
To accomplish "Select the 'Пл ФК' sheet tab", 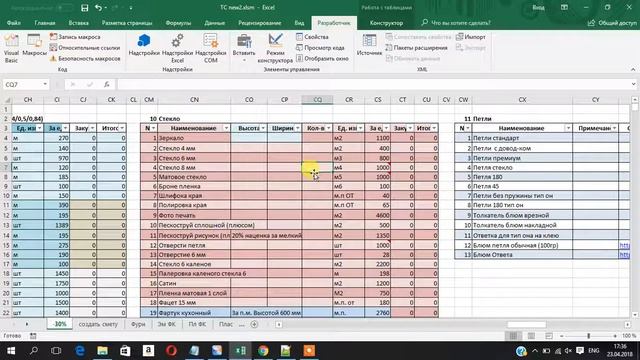I will (x=197, y=324).
